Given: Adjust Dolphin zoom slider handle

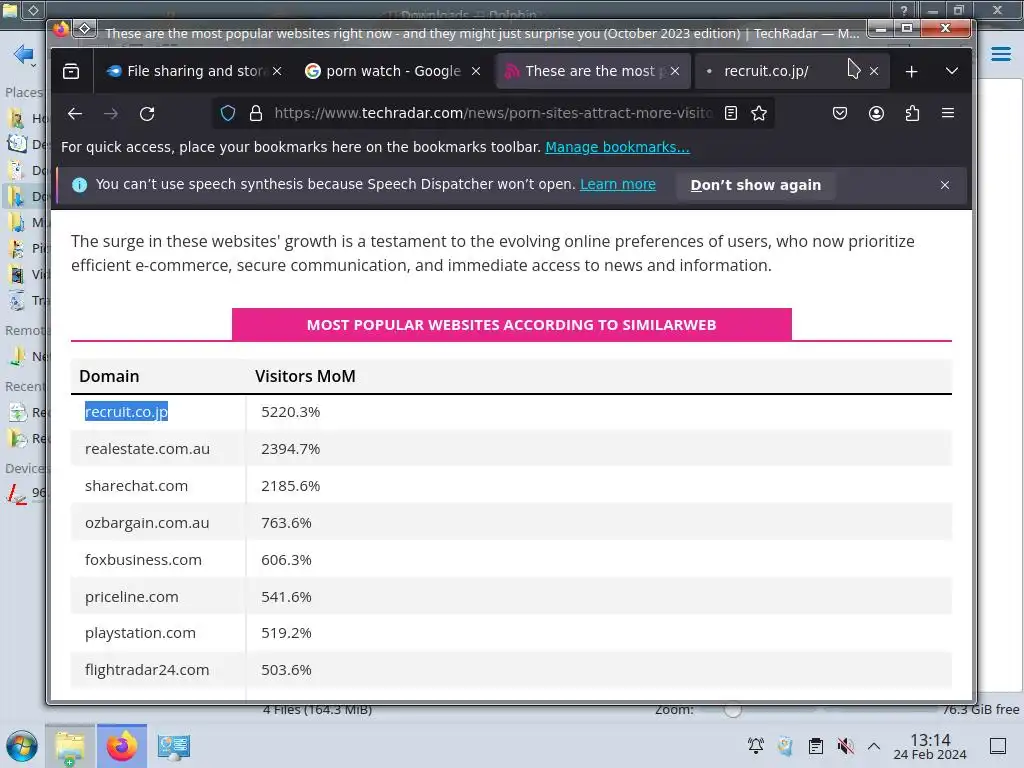Looking at the screenshot, I should [733, 709].
